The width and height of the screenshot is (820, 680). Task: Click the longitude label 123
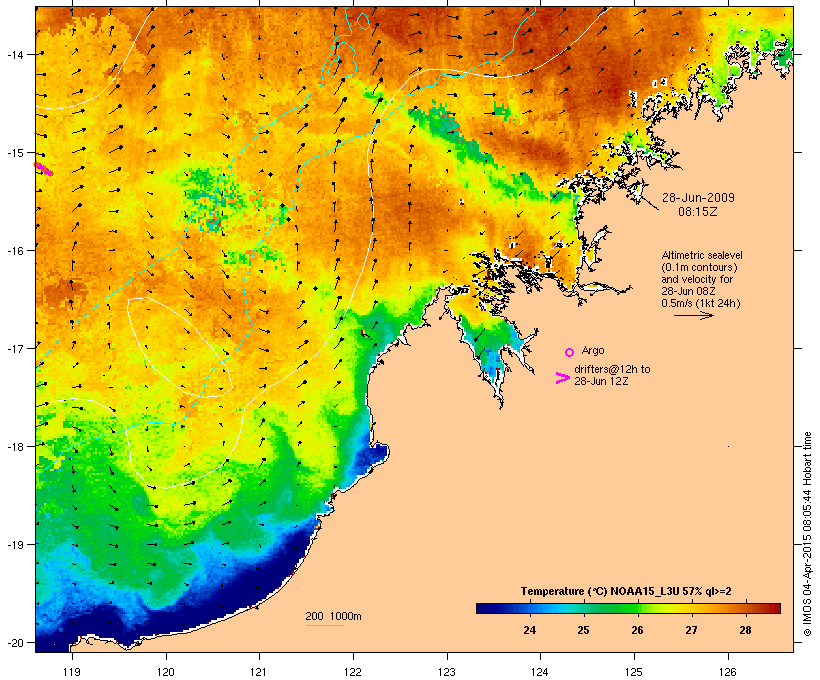point(447,672)
